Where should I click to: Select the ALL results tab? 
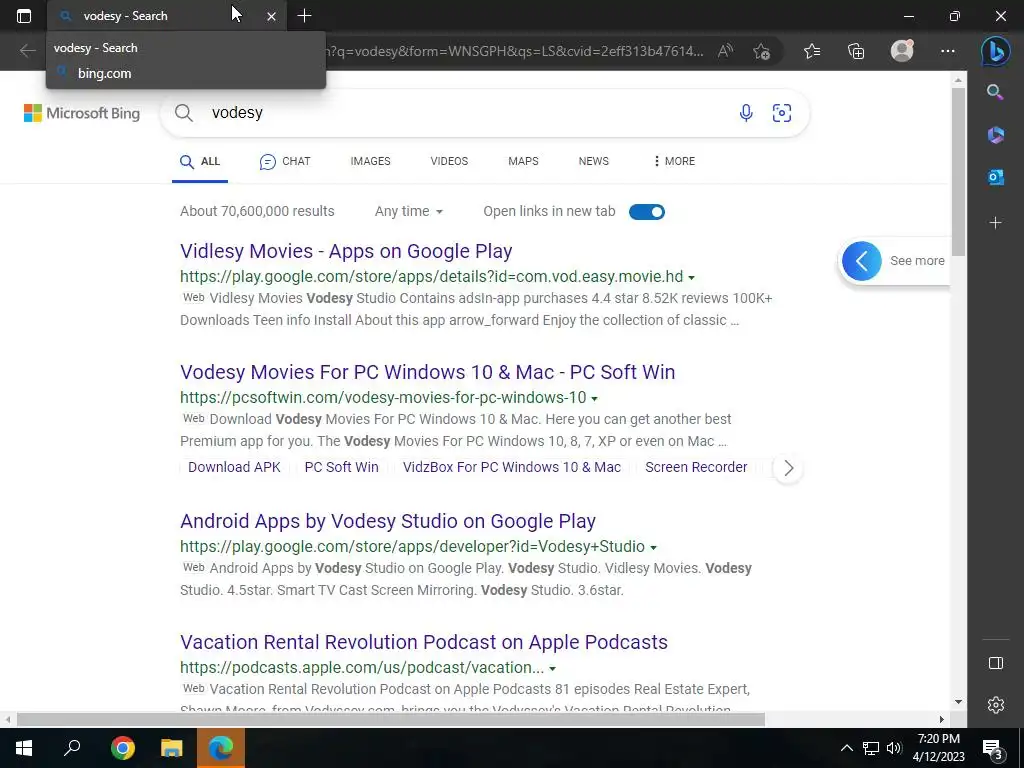200,161
